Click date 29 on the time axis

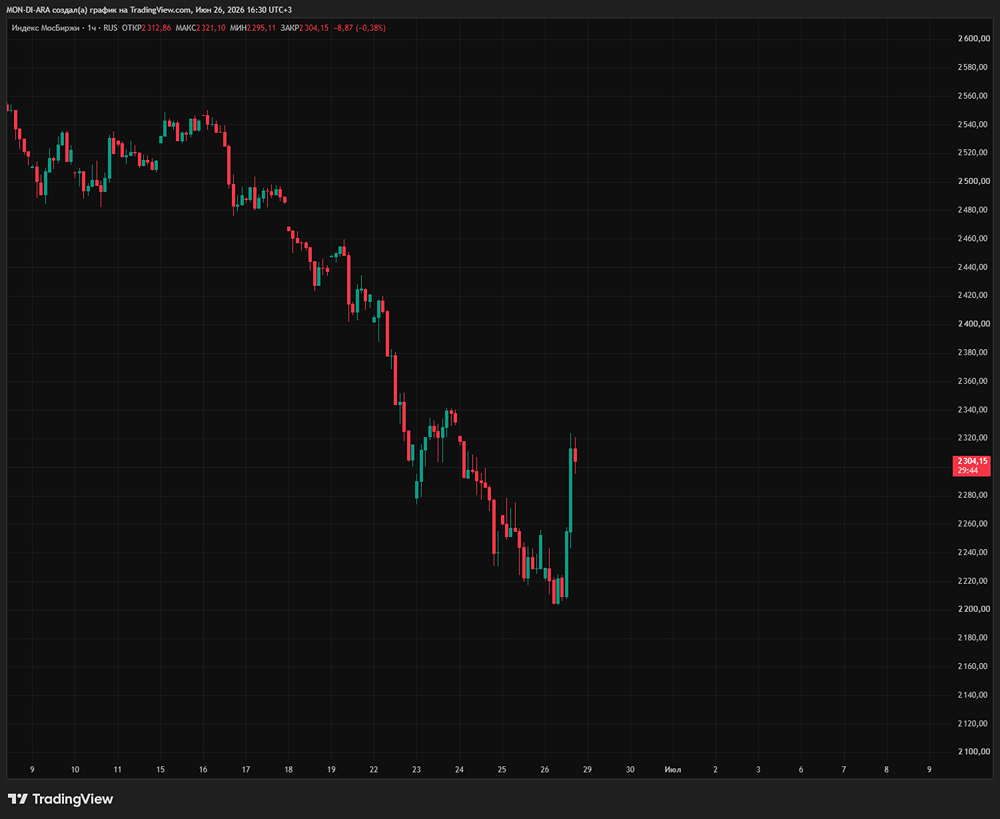587,770
